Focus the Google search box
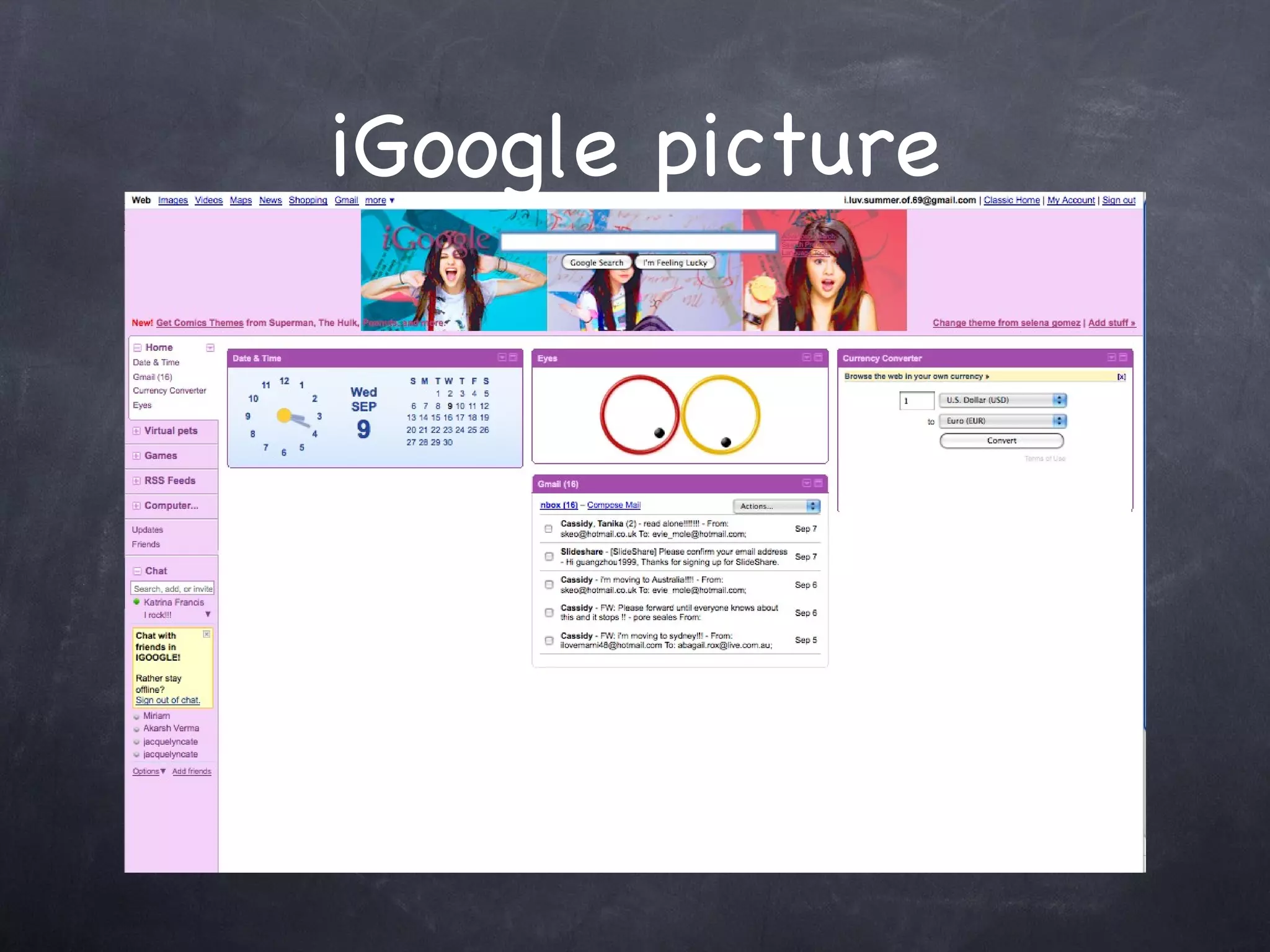Image resolution: width=1270 pixels, height=952 pixels. pyautogui.click(x=638, y=242)
